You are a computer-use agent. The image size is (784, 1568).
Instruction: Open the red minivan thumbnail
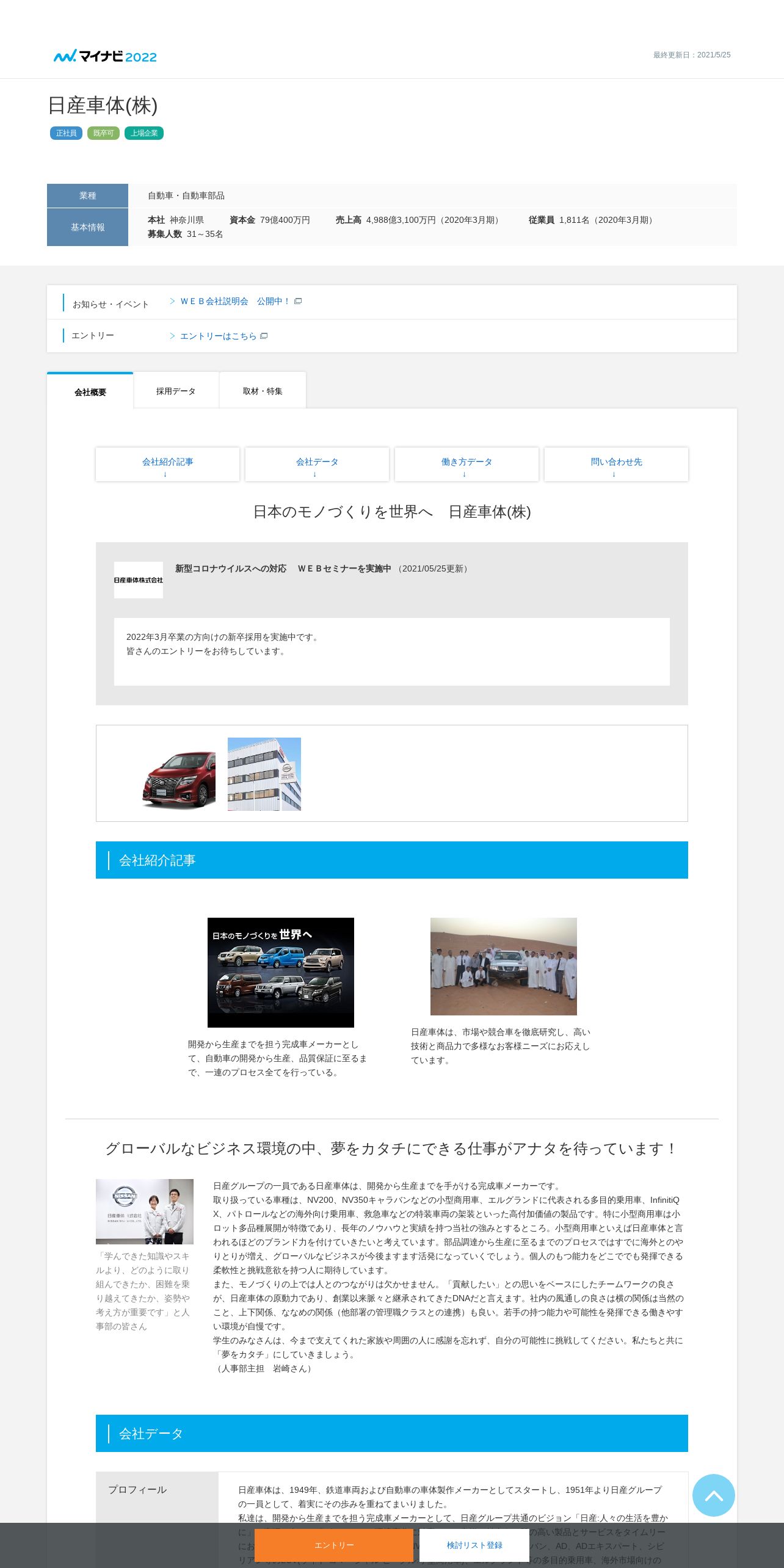click(x=179, y=774)
